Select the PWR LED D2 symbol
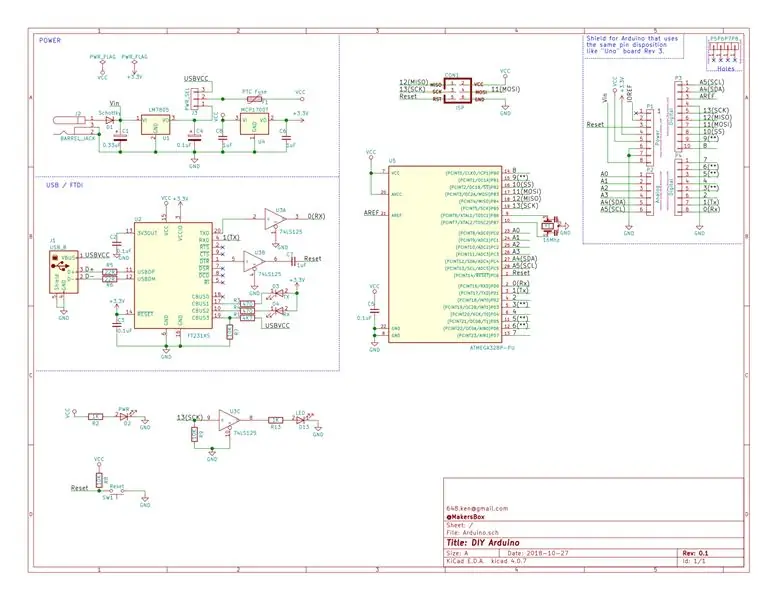The width and height of the screenshot is (777, 600). 123,416
